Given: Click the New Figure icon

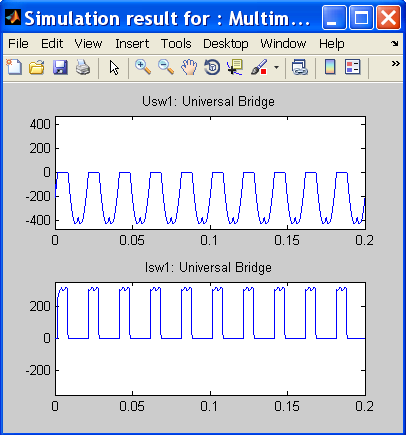Looking at the screenshot, I should point(14,67).
